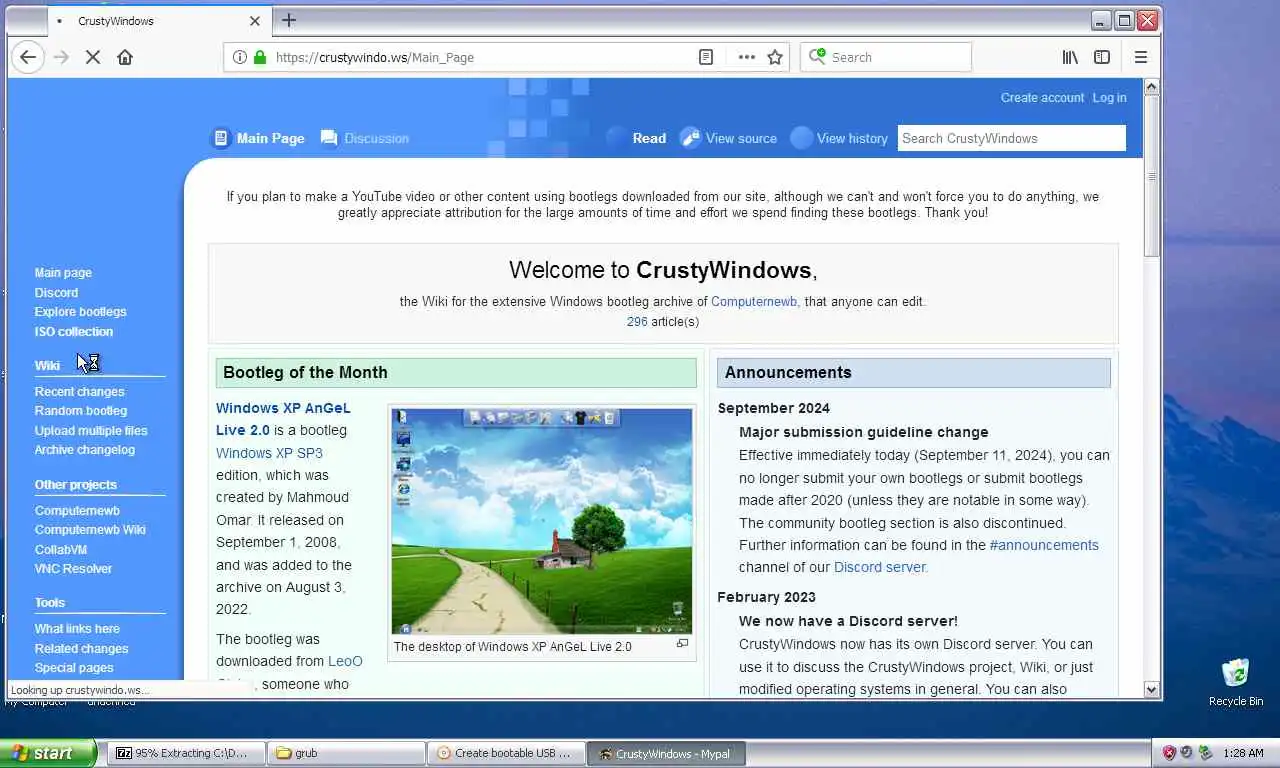Open the 296 articles count link

click(x=637, y=321)
